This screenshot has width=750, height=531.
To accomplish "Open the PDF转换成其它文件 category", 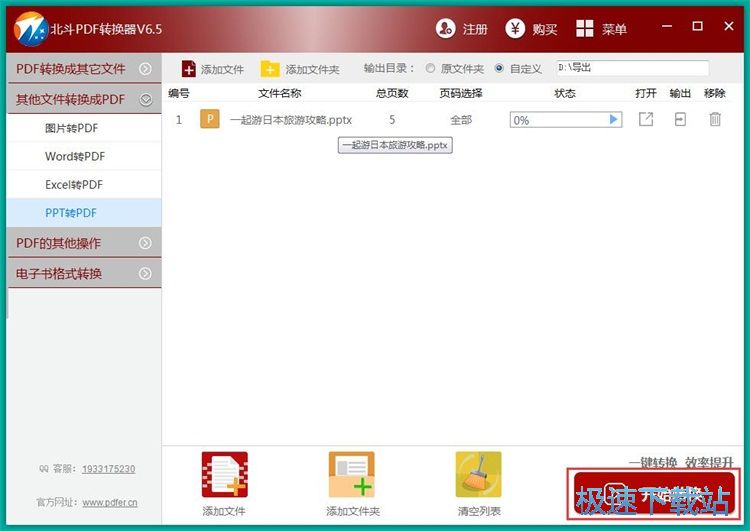I will (x=84, y=69).
